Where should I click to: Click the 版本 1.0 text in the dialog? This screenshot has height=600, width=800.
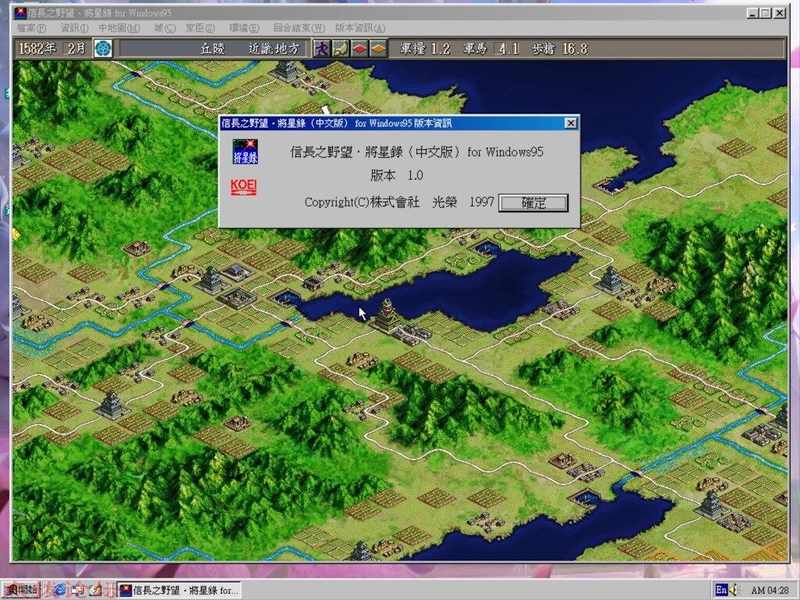click(x=396, y=176)
